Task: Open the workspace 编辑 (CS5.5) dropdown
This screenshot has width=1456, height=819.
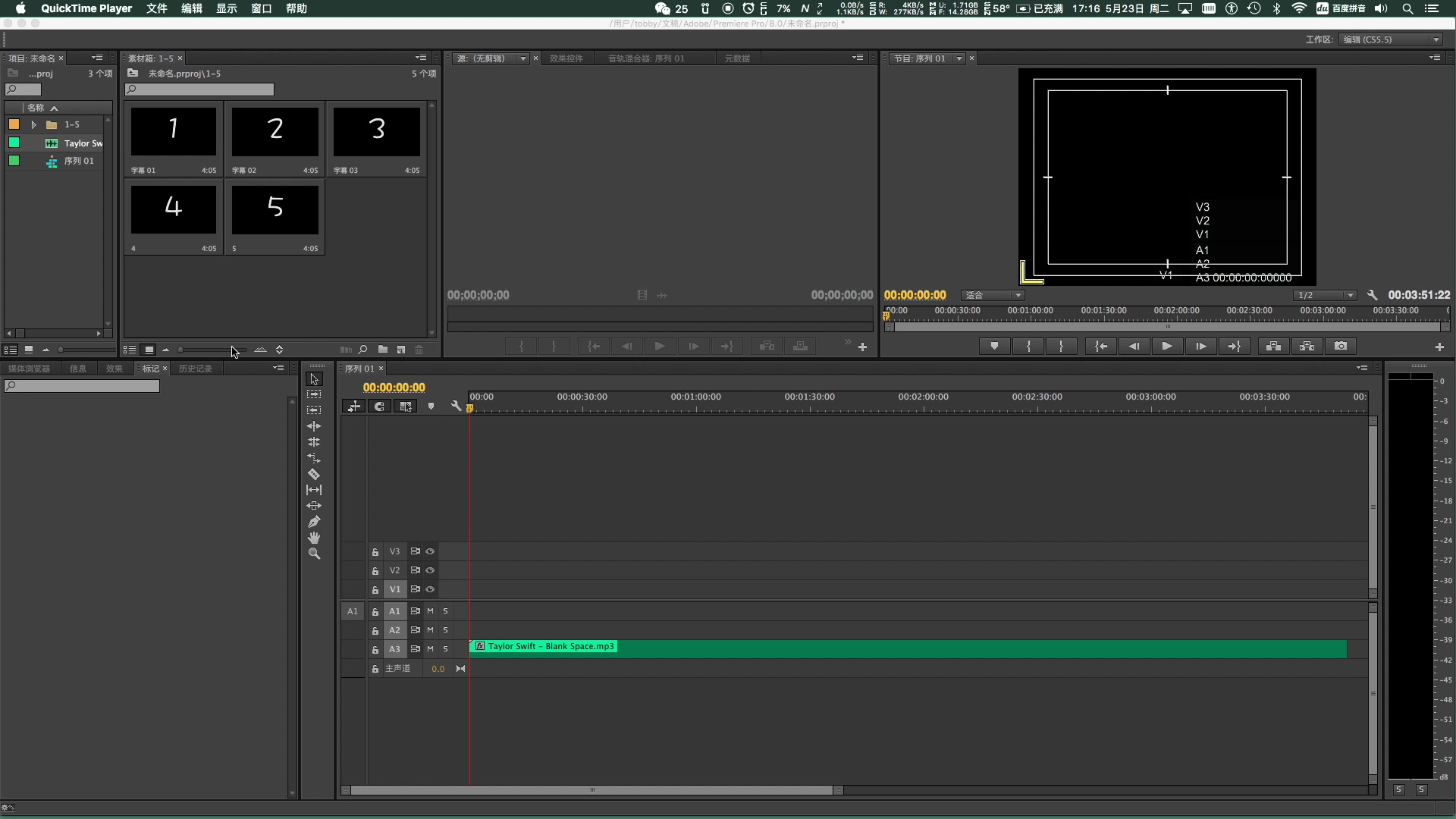Action: point(1392,39)
